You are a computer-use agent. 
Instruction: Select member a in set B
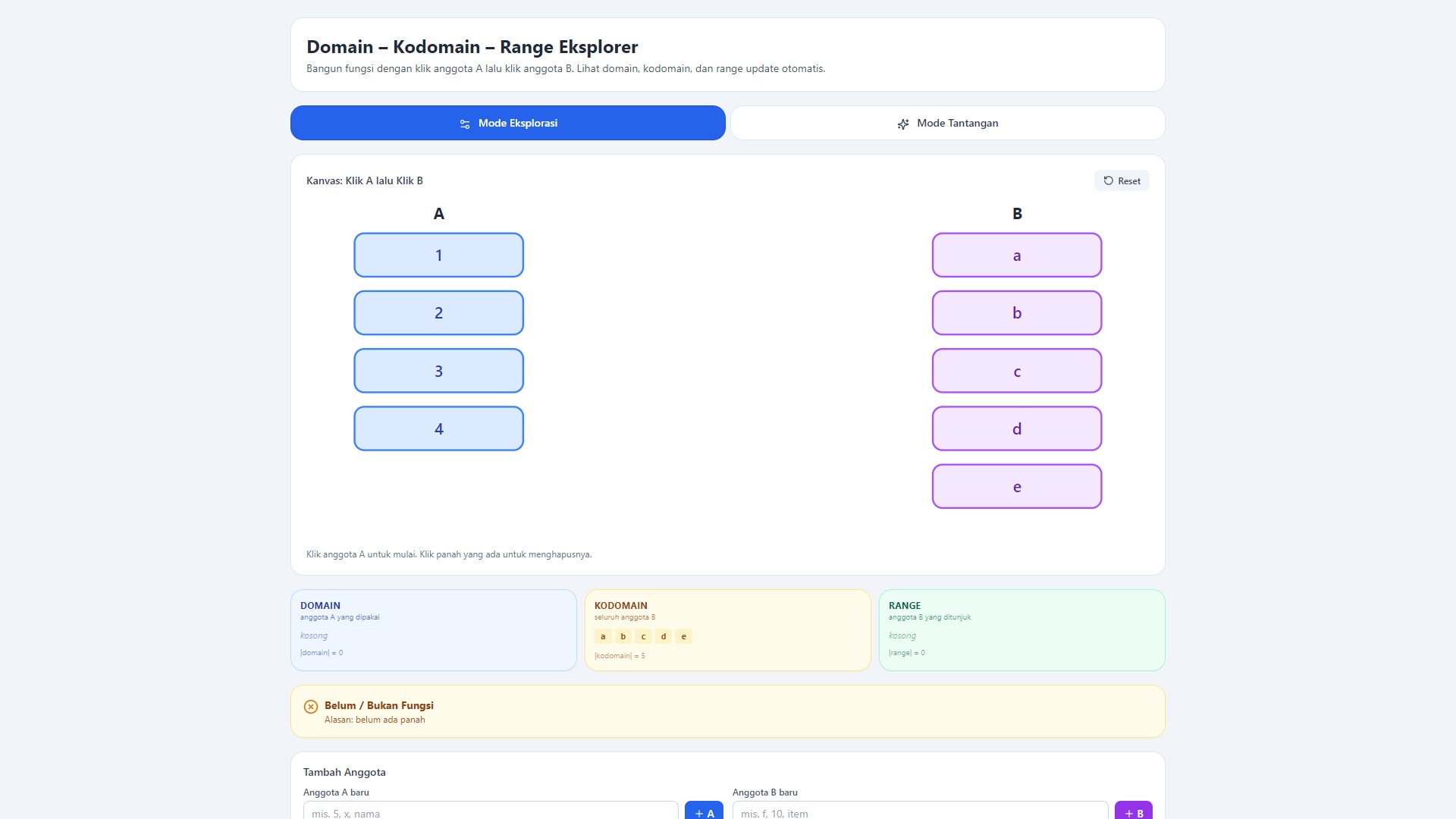click(x=1017, y=255)
